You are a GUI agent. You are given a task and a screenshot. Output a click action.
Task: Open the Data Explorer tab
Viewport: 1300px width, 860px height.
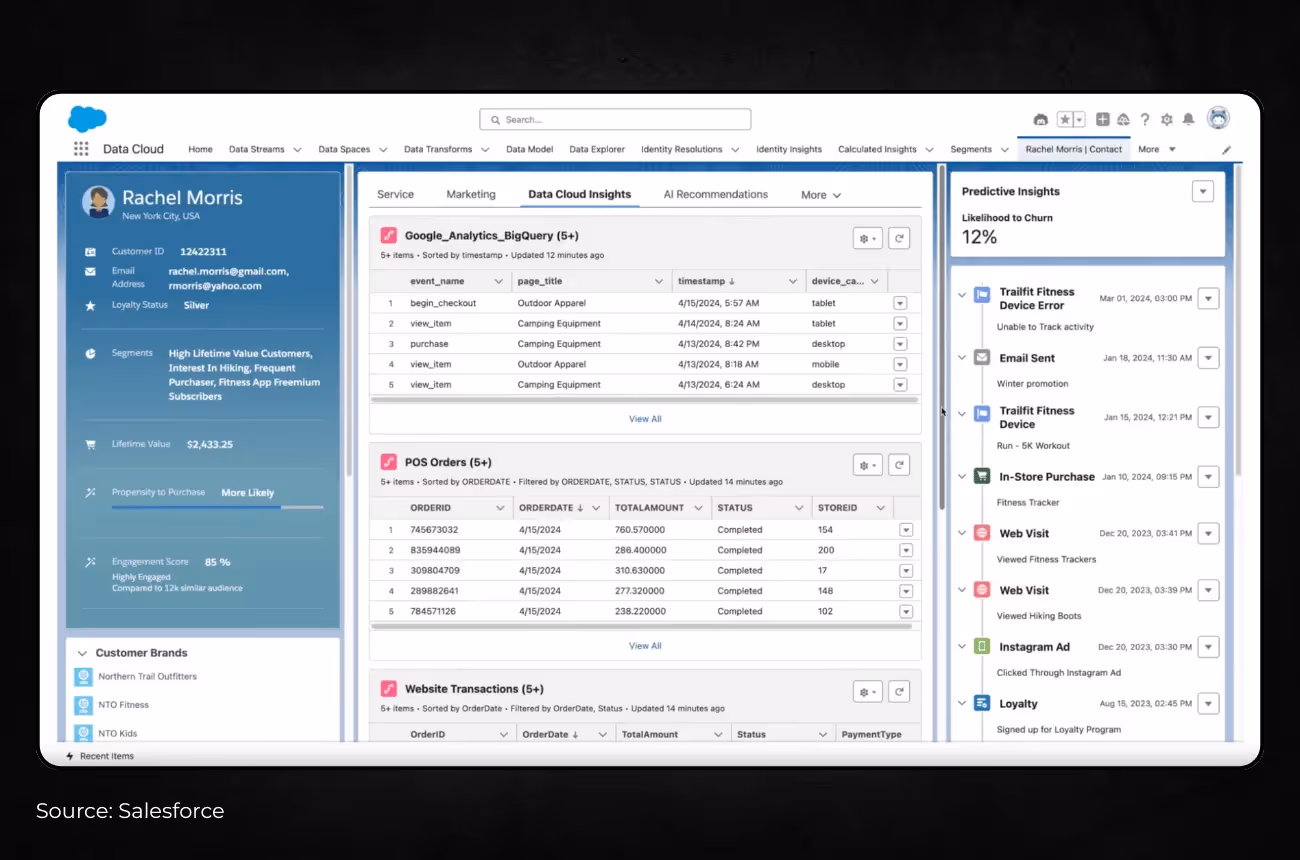coord(597,149)
